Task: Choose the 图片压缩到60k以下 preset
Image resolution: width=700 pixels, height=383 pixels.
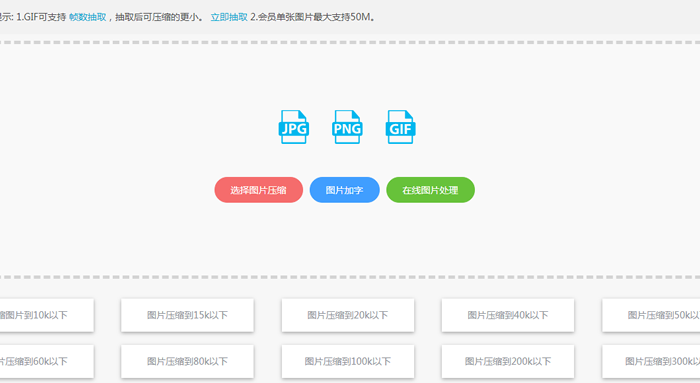Action: [x=46, y=362]
